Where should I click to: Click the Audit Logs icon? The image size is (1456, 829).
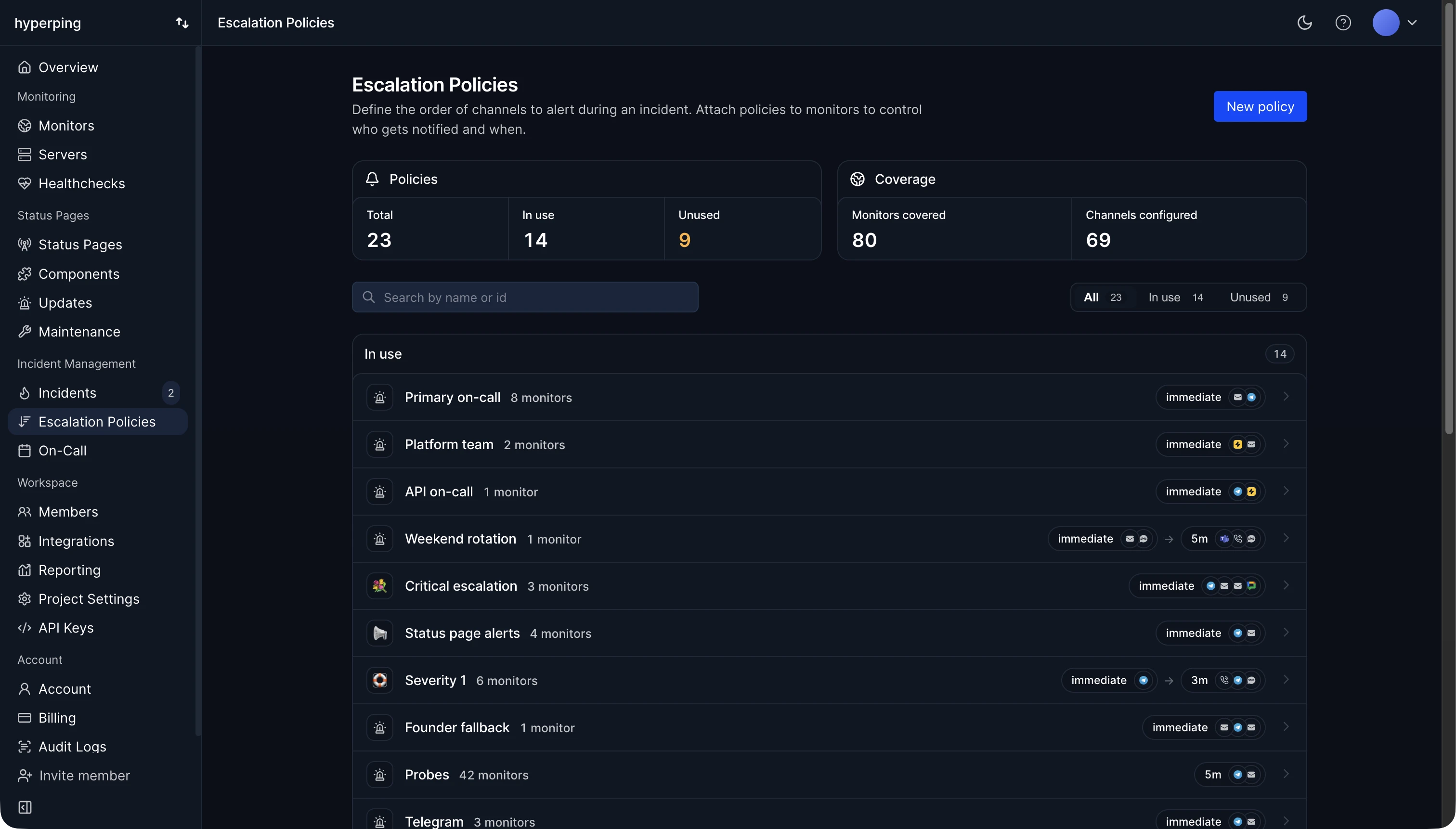(25, 747)
